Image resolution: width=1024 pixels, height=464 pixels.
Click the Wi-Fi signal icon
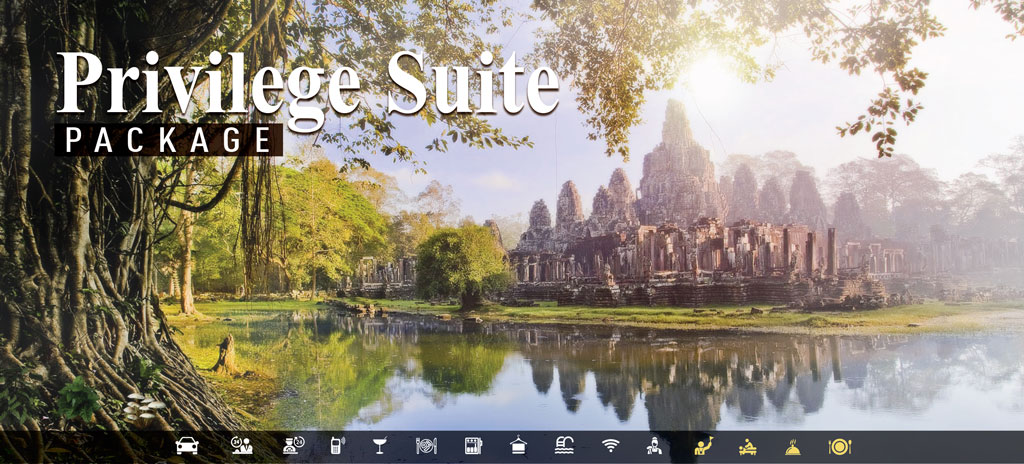click(x=611, y=446)
